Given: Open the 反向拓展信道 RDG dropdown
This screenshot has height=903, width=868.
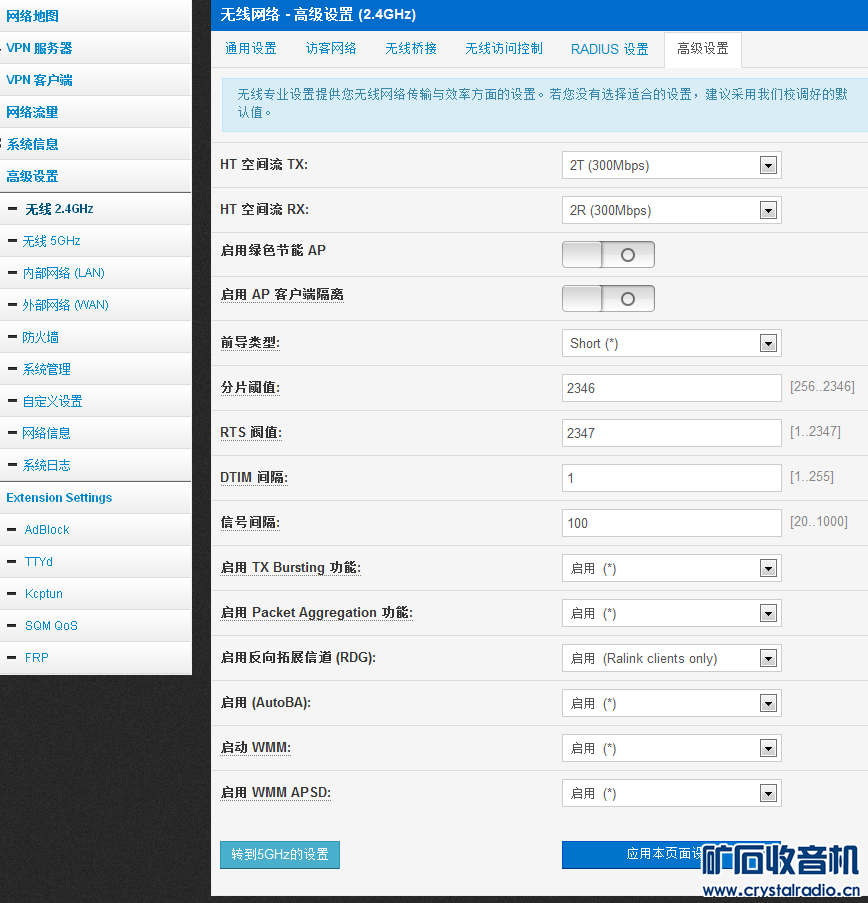Looking at the screenshot, I should (672, 658).
